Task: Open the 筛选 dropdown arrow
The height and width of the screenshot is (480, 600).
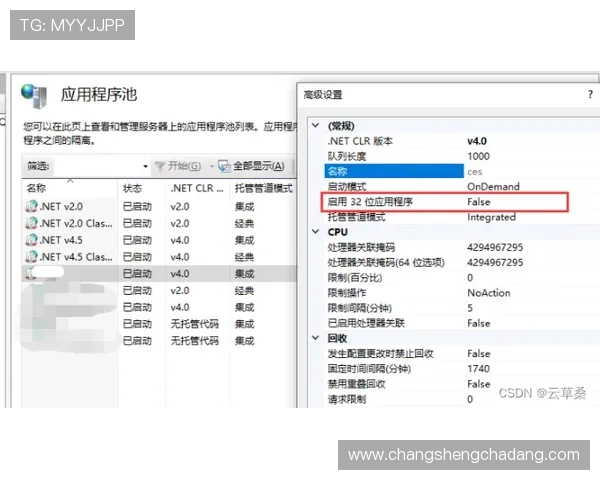Action: point(145,166)
